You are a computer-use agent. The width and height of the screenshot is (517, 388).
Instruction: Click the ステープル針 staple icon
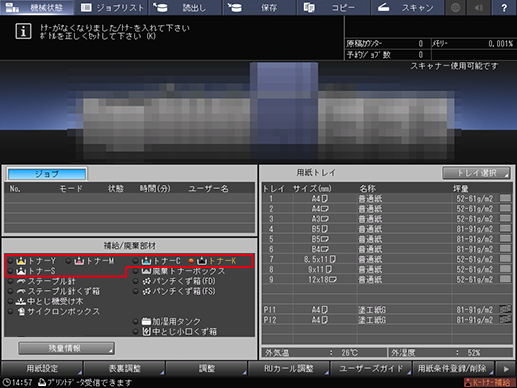tap(21, 281)
